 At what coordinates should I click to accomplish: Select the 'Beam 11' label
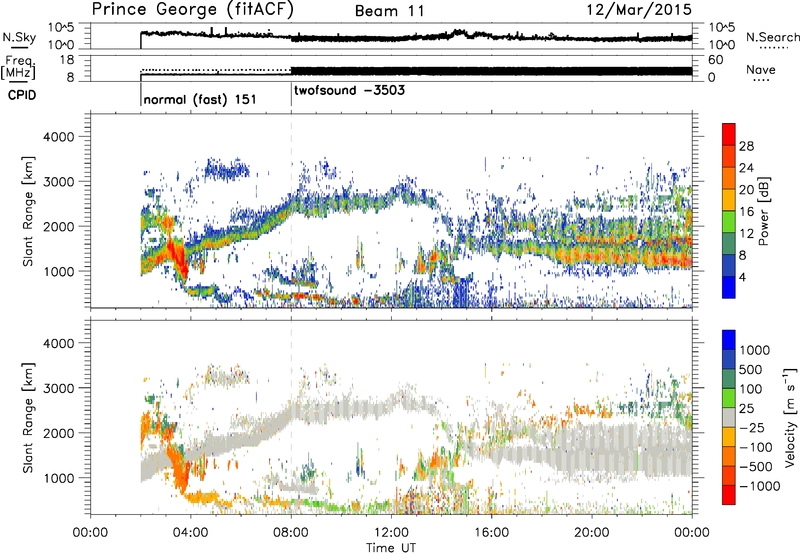click(390, 11)
